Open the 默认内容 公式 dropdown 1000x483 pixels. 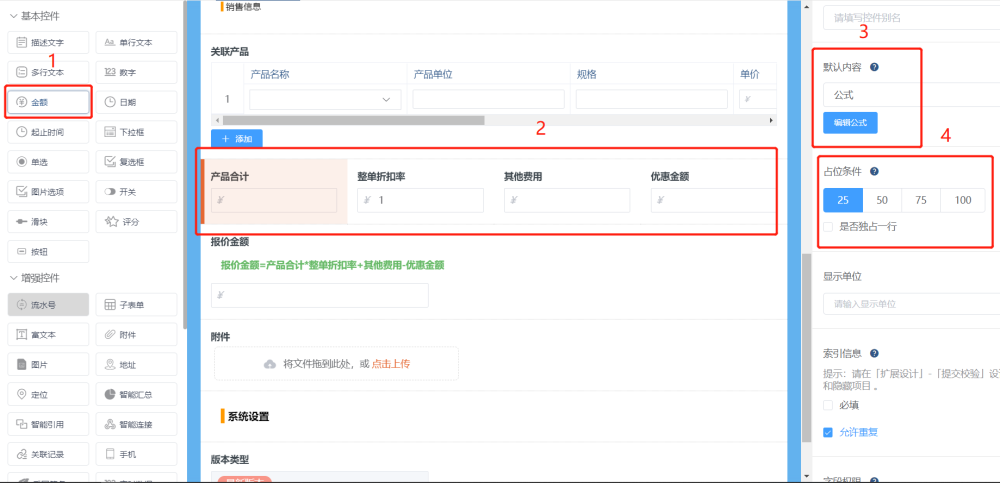pos(911,95)
